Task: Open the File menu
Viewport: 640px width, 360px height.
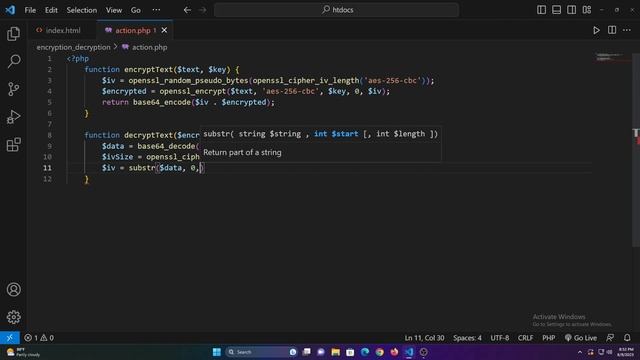Action: tap(30, 10)
